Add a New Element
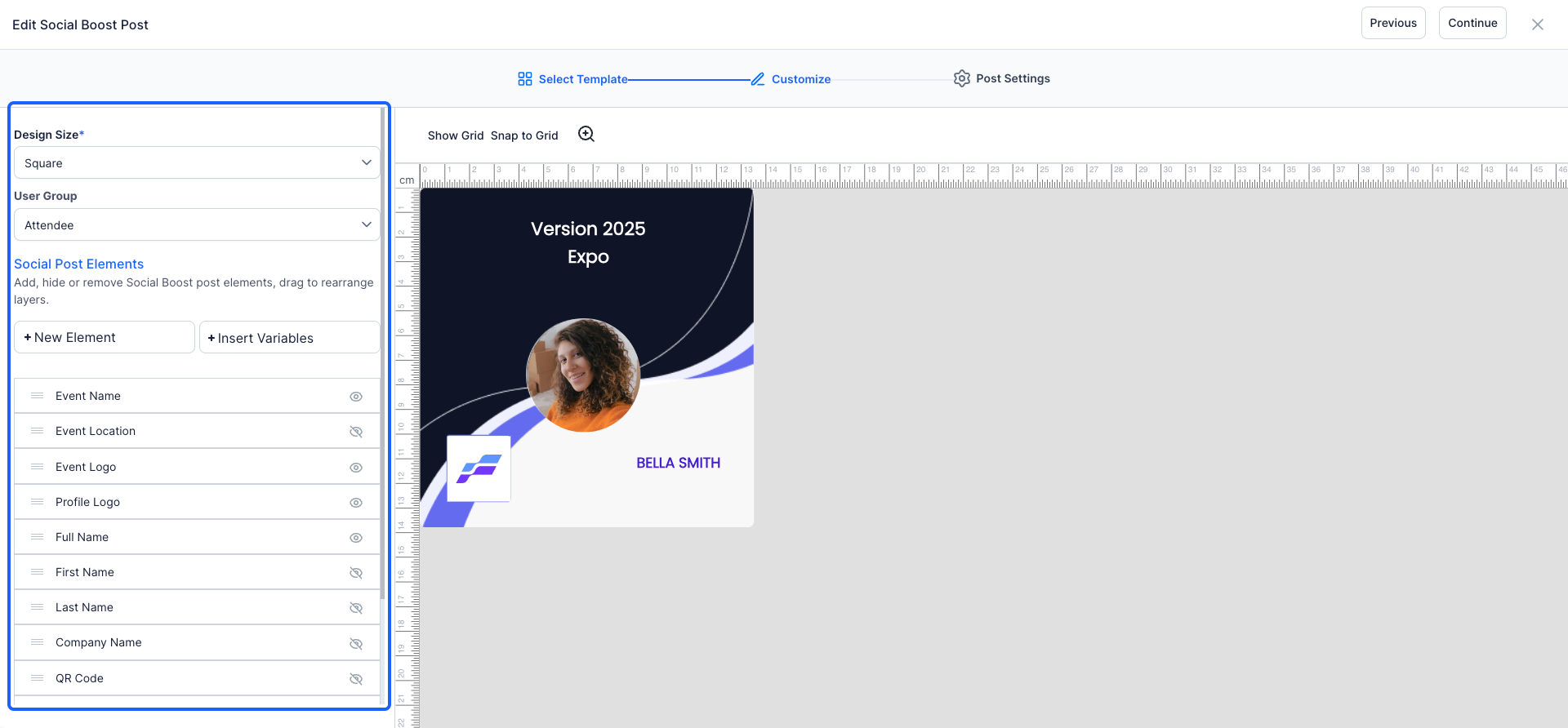This screenshot has height=728, width=1568. pyautogui.click(x=105, y=337)
